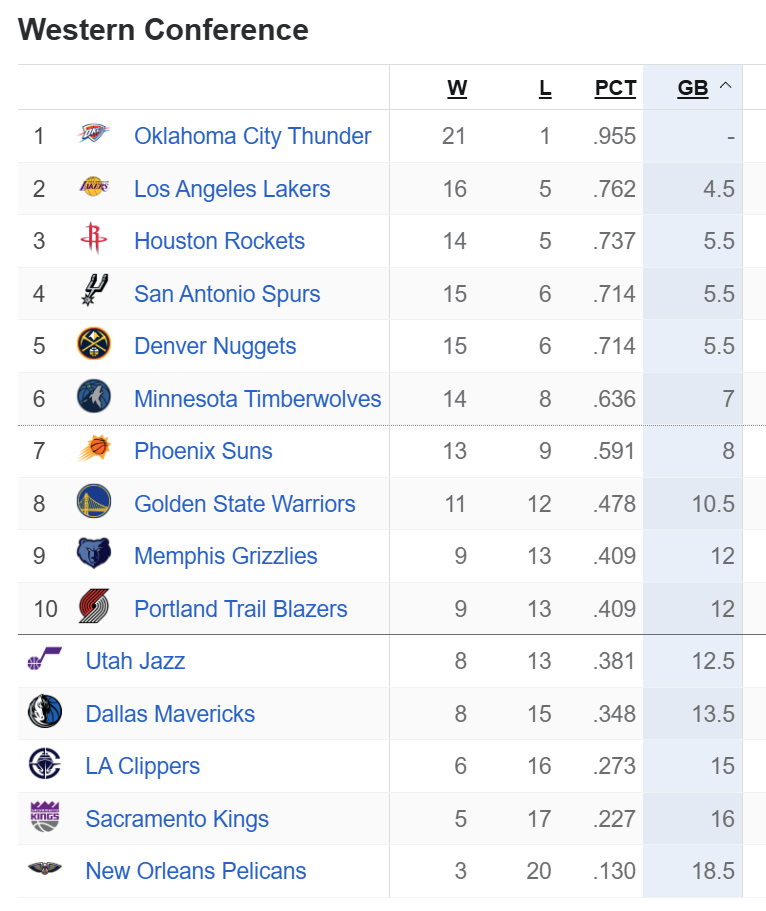
Task: Sort standings by L column header
Action: [x=545, y=88]
